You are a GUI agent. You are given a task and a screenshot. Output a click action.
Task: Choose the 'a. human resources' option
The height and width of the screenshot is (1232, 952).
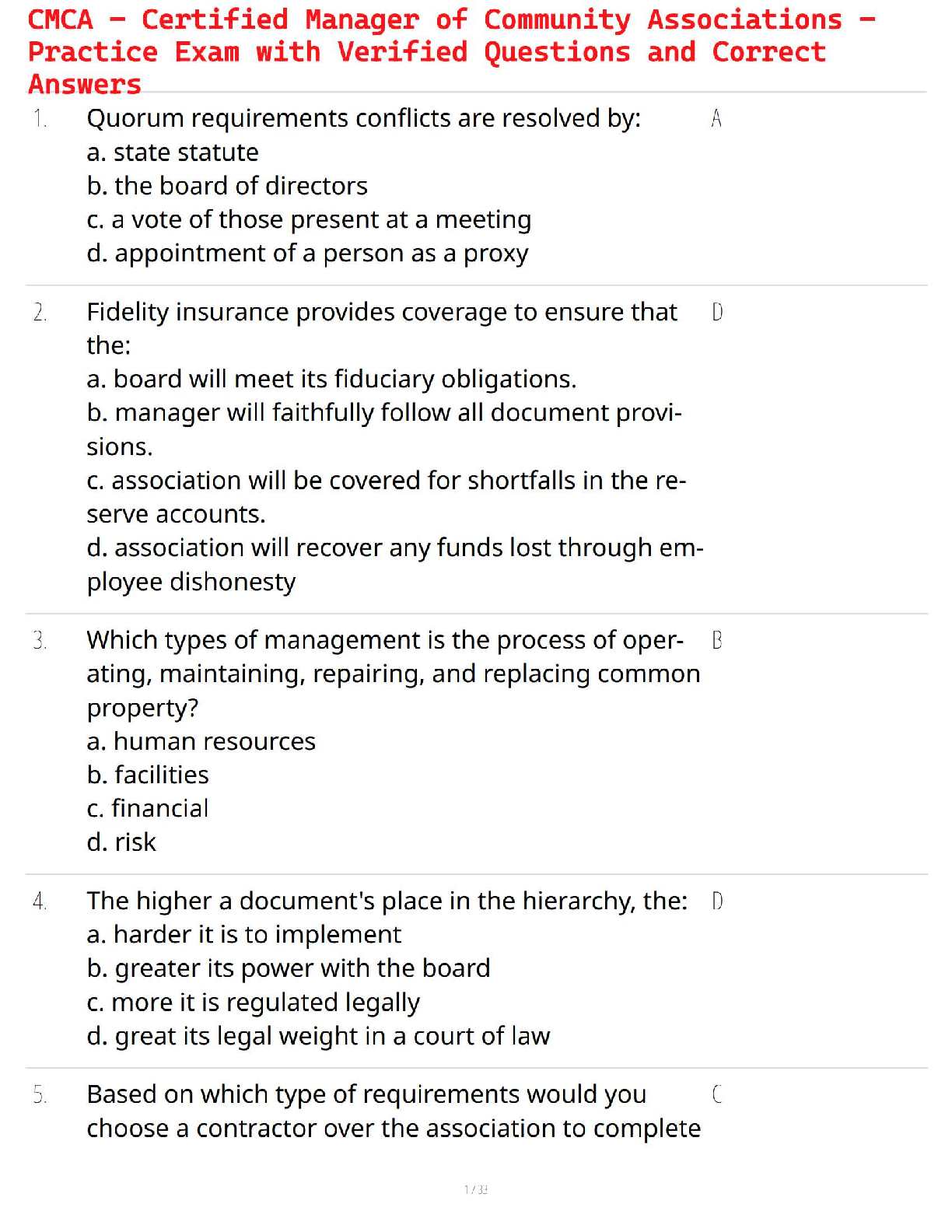tap(201, 741)
